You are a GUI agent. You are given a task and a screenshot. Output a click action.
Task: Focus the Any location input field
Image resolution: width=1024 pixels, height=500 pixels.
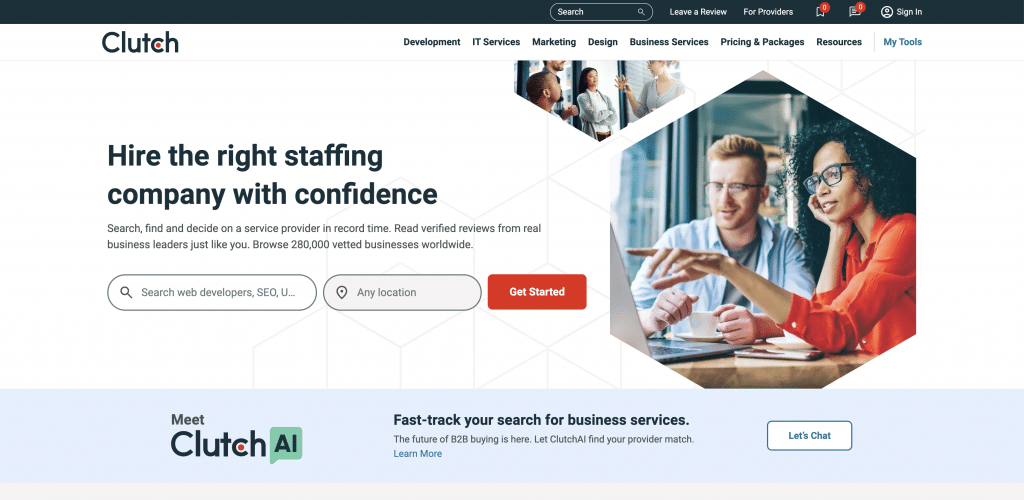pos(402,292)
